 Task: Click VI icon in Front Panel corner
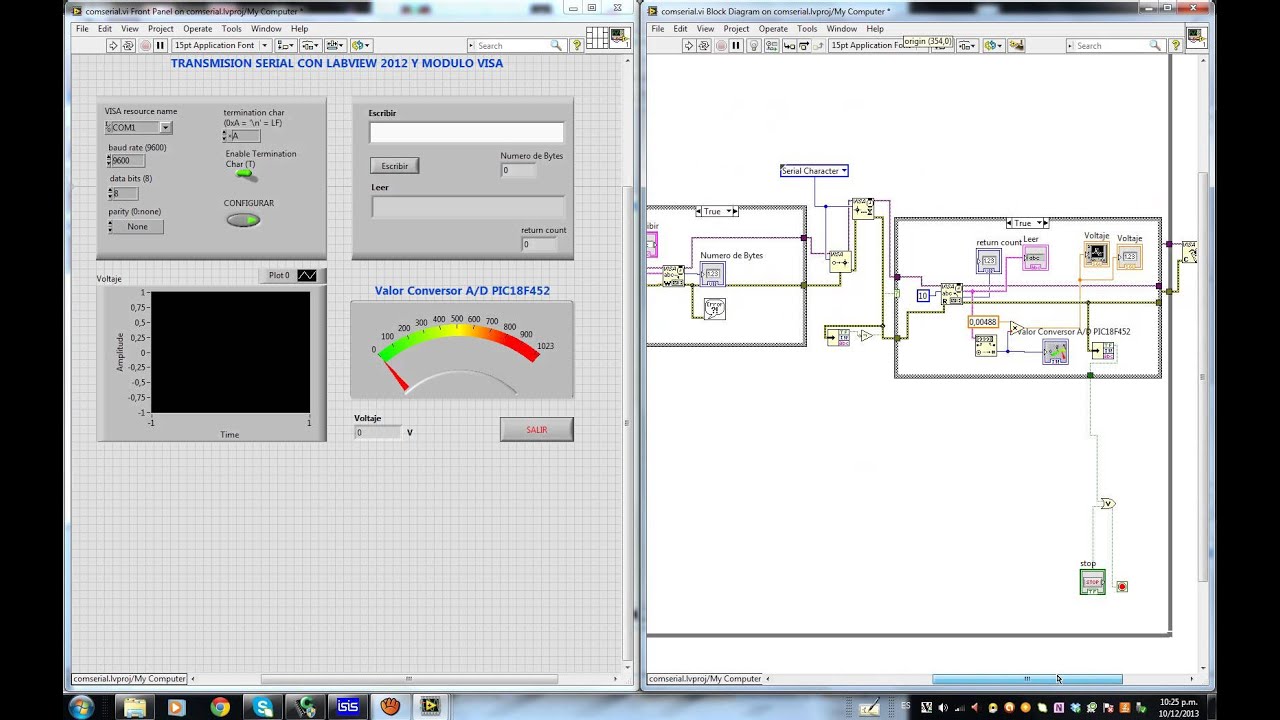point(621,39)
